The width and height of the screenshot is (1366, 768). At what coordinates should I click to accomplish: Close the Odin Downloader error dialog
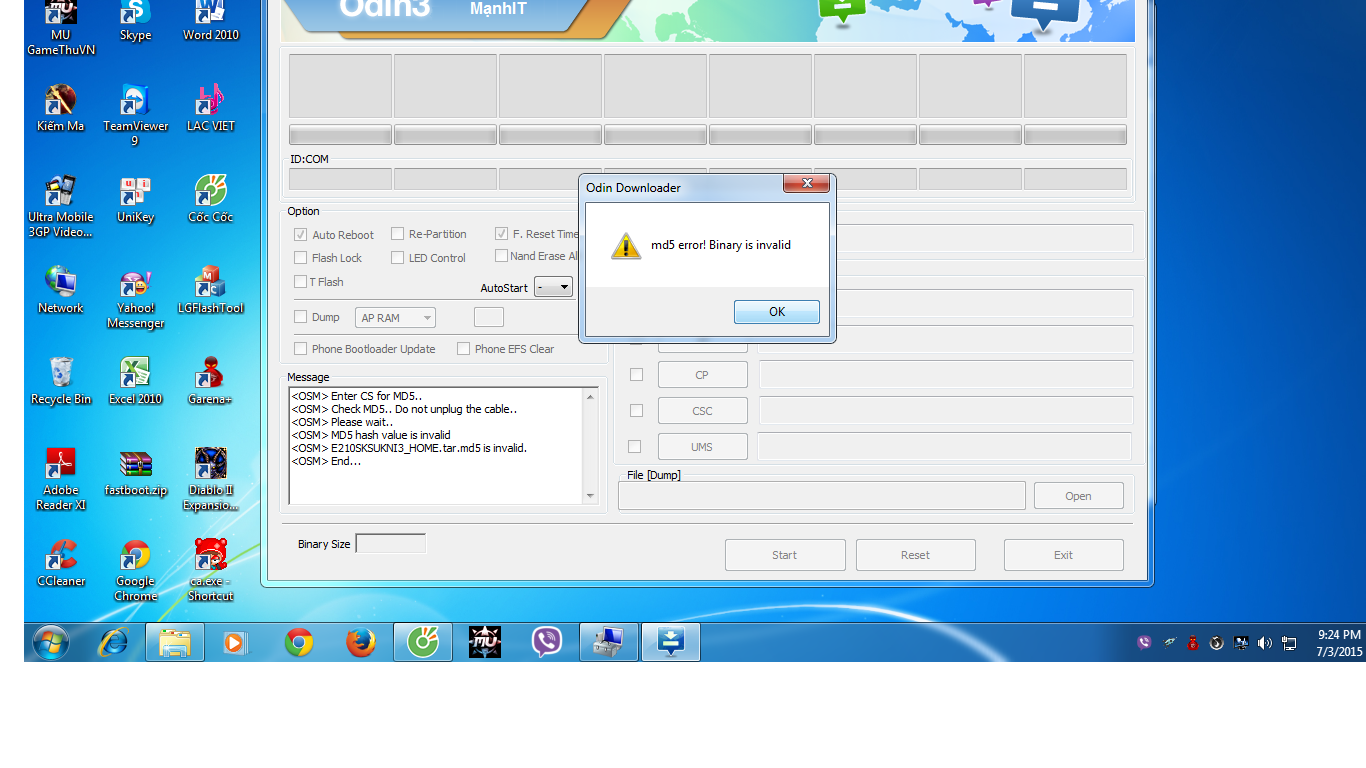coord(806,184)
